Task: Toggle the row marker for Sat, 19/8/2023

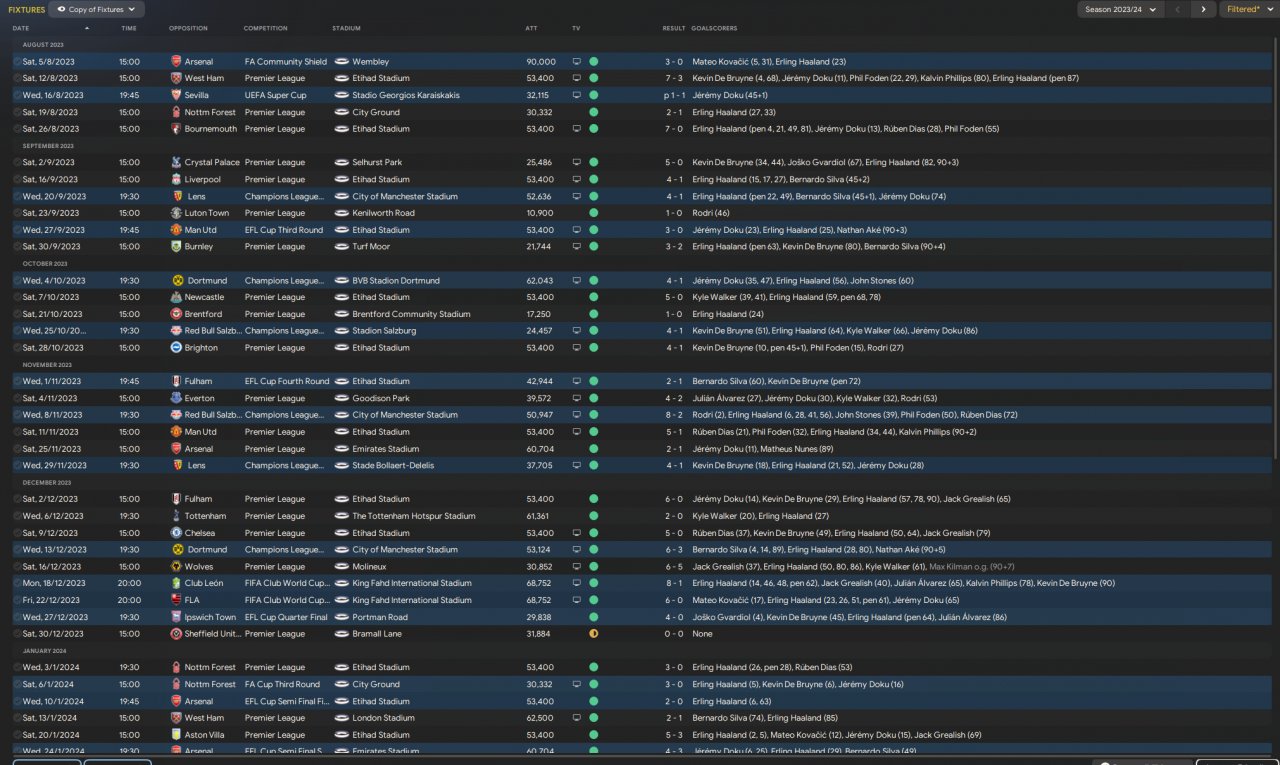Action: 17,112
